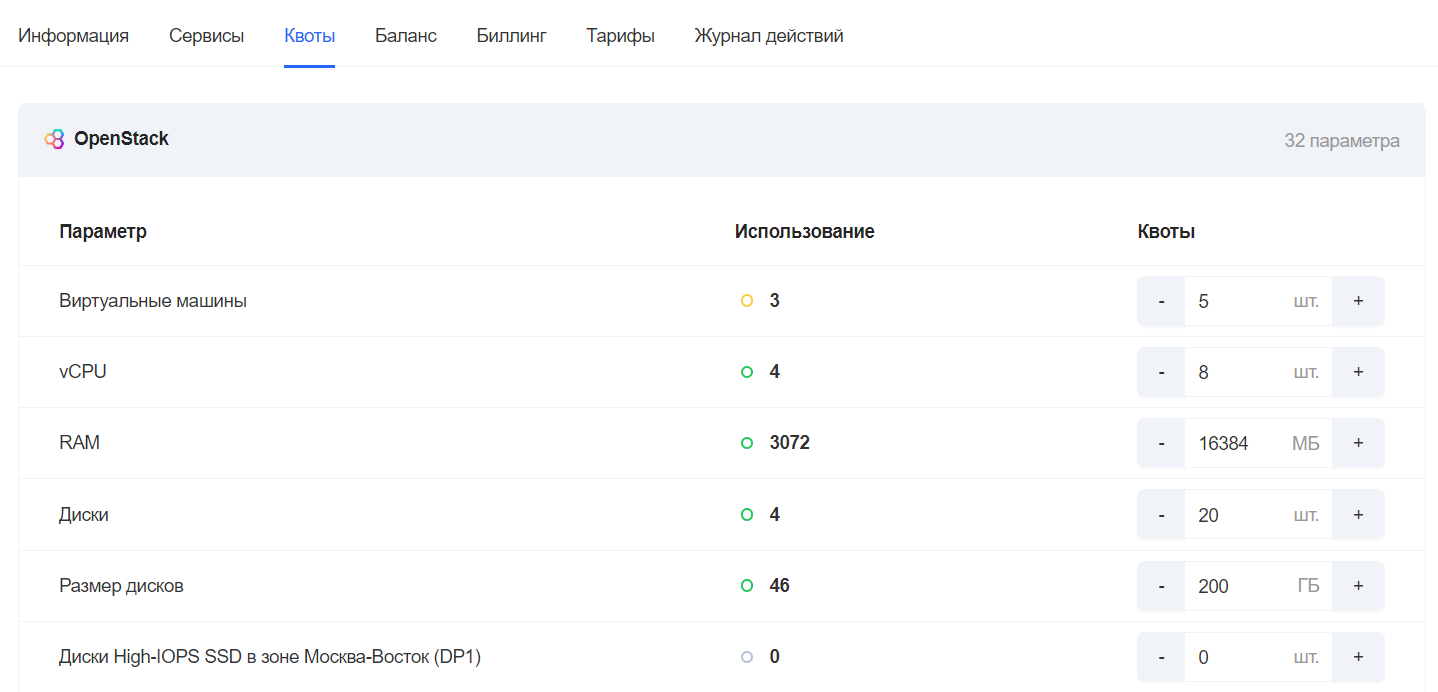Click the yellow usage indicator for Виртуальные машины
This screenshot has height=692, width=1438.
click(x=746, y=301)
